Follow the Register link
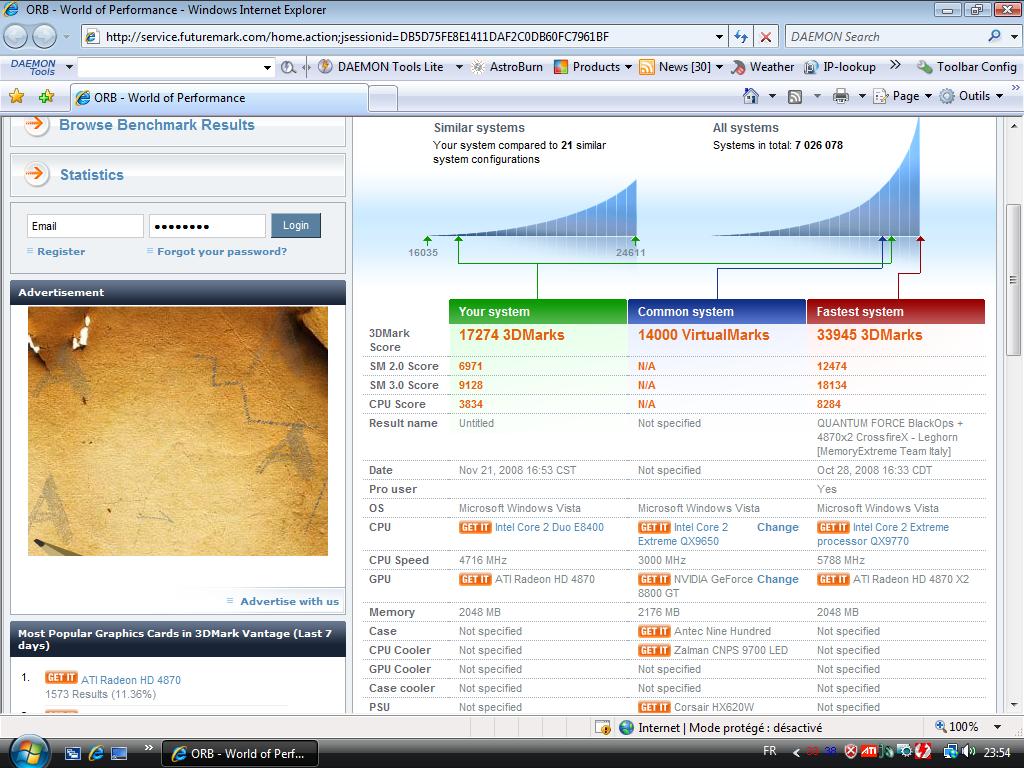Screen dimensions: 1024x768 click(x=61, y=251)
